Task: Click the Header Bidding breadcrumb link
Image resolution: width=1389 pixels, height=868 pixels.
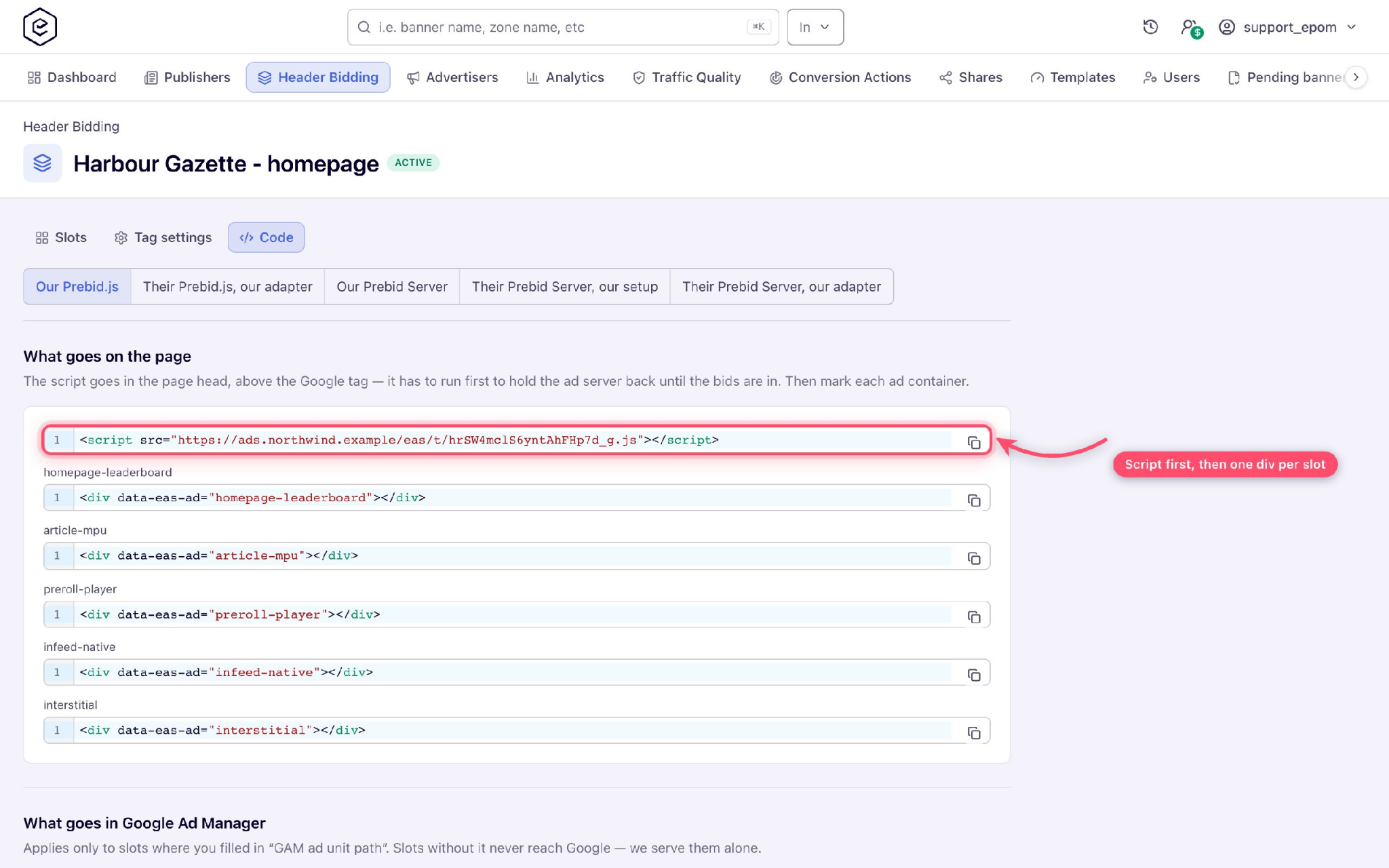Action: point(71,127)
